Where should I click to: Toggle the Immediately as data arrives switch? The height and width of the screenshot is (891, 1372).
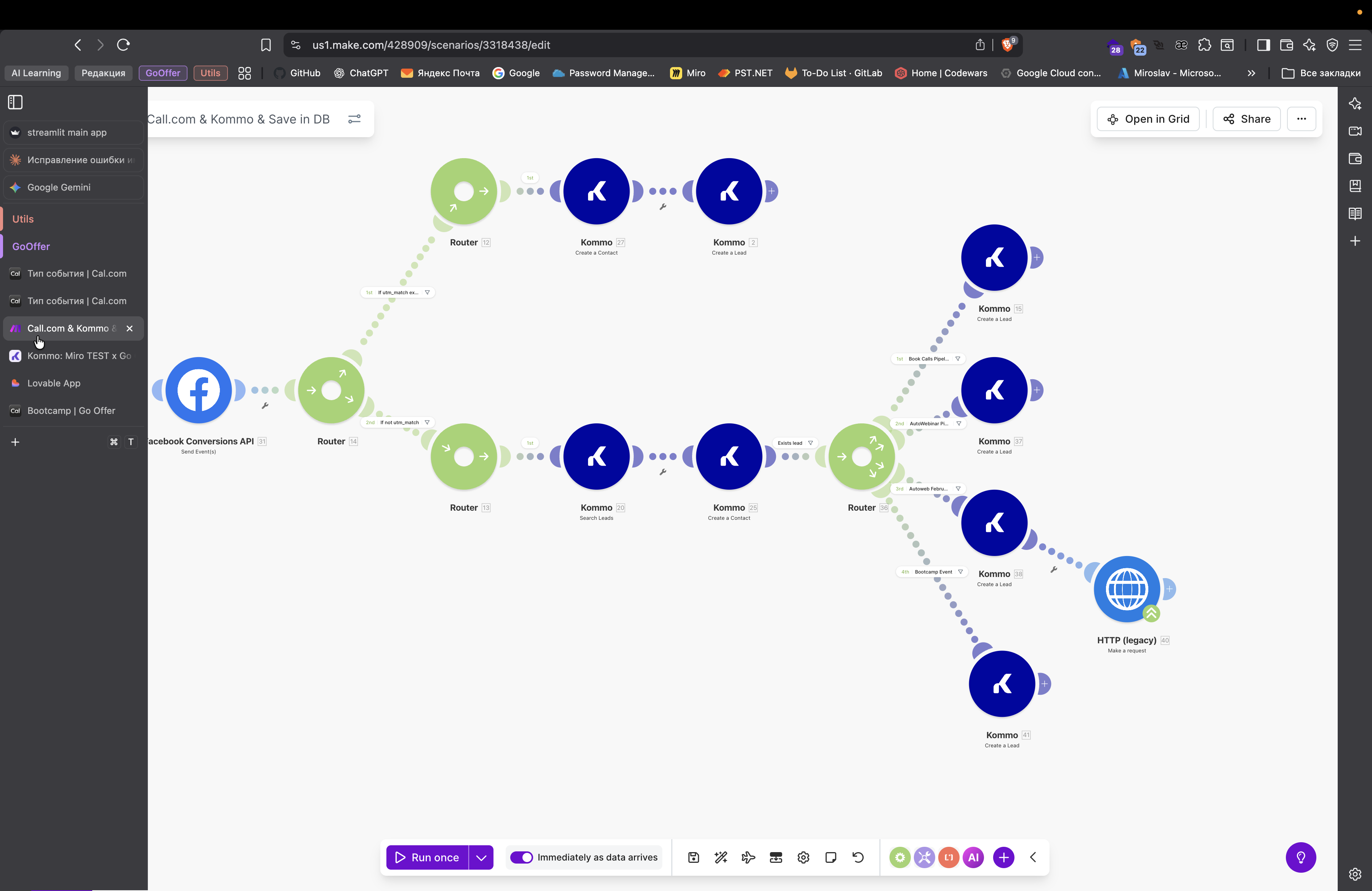(x=521, y=857)
